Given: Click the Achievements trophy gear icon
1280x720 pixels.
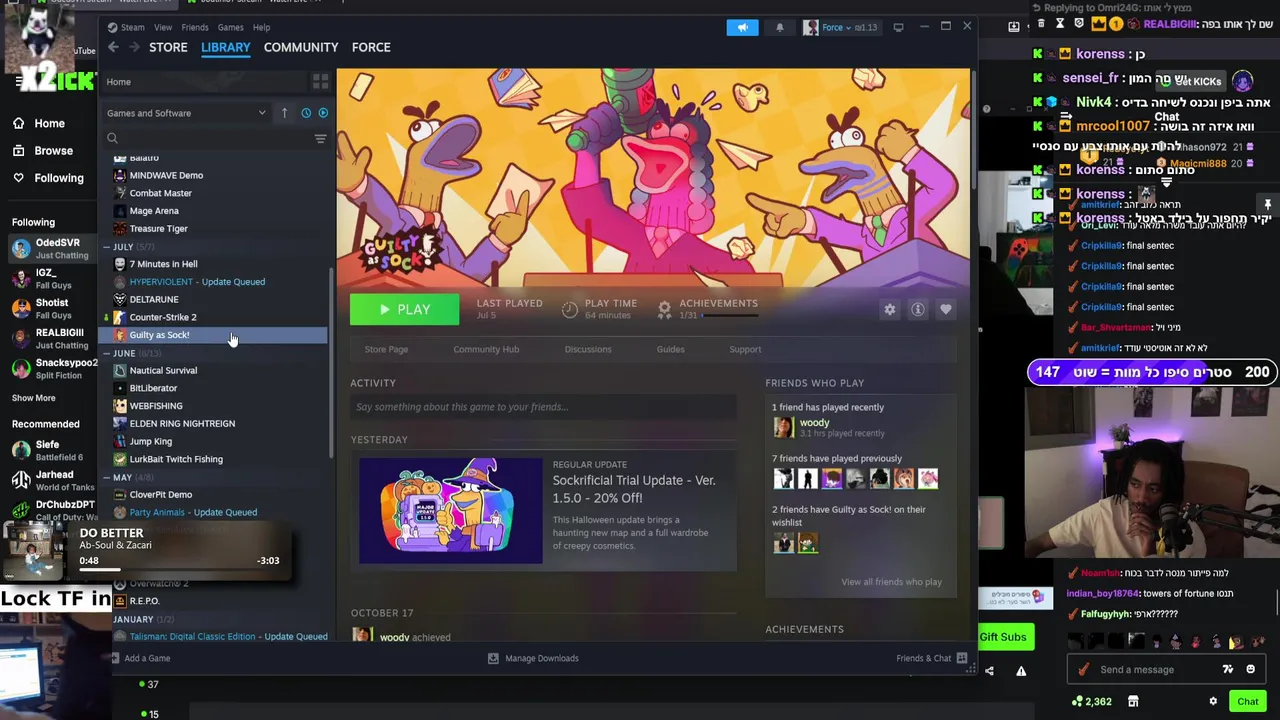Looking at the screenshot, I should [x=664, y=309].
